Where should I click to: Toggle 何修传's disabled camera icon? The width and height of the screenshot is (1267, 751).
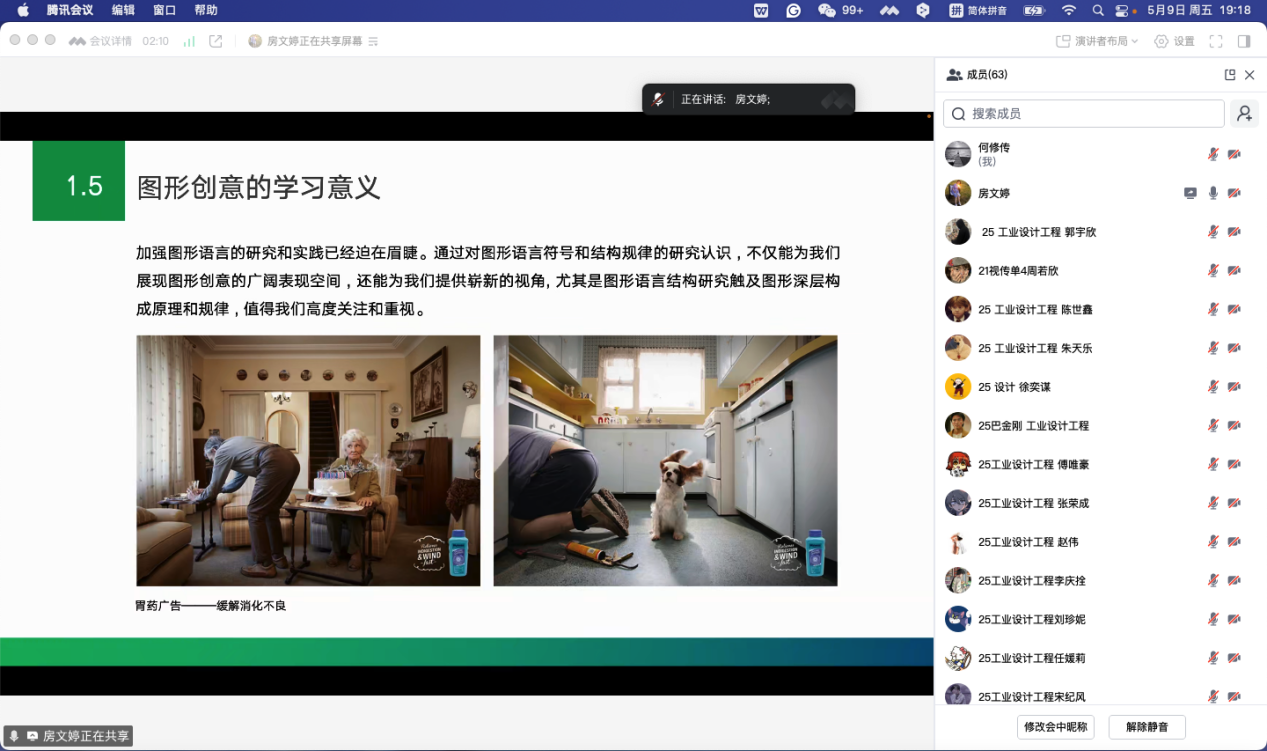pos(1234,154)
